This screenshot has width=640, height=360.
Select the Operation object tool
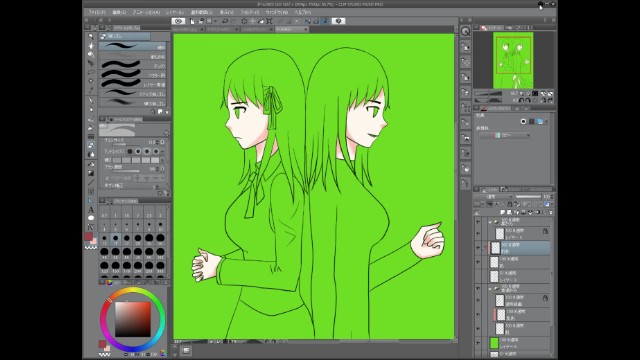point(91,54)
